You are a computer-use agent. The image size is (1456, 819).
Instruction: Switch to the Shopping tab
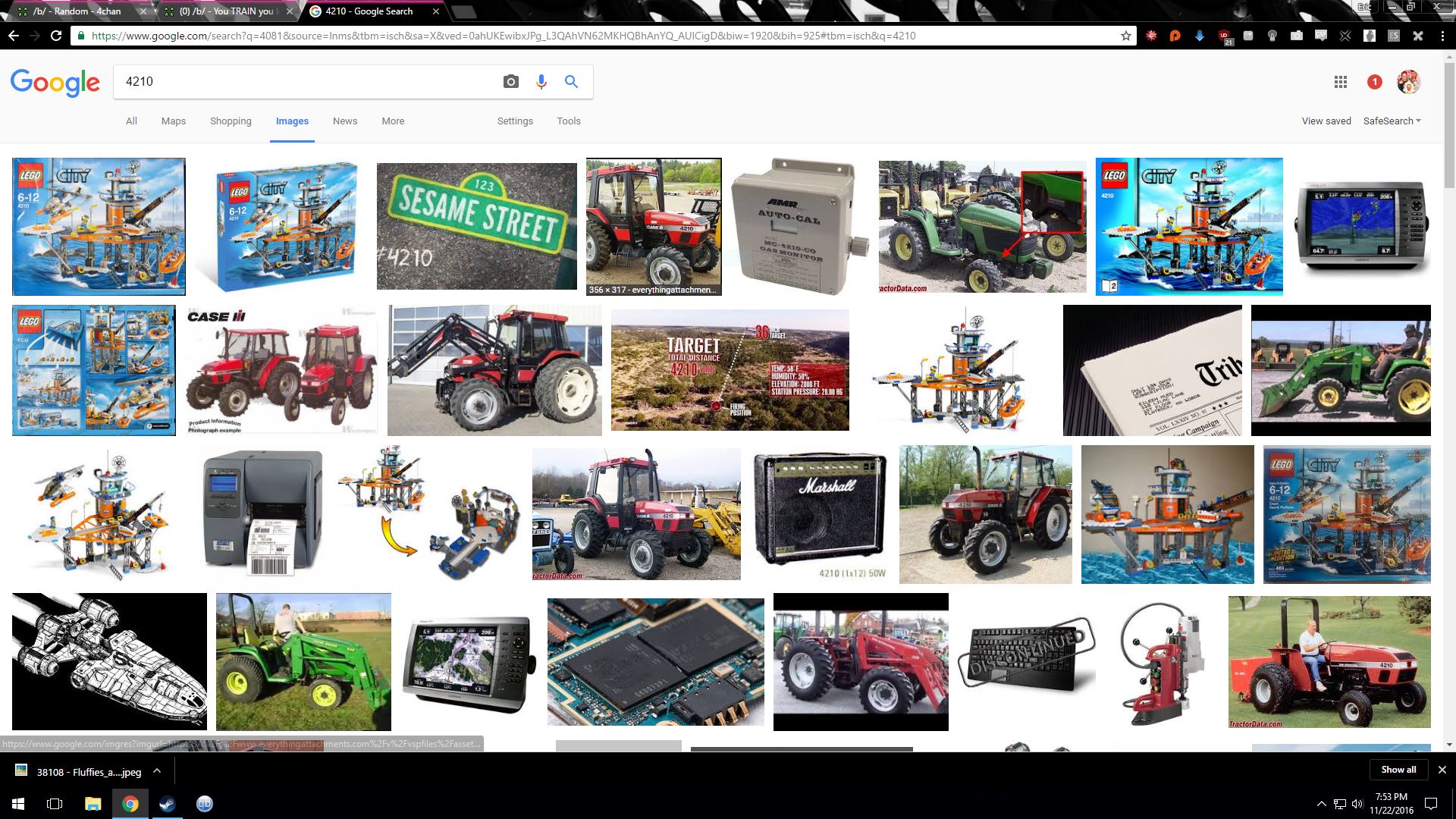coord(231,121)
